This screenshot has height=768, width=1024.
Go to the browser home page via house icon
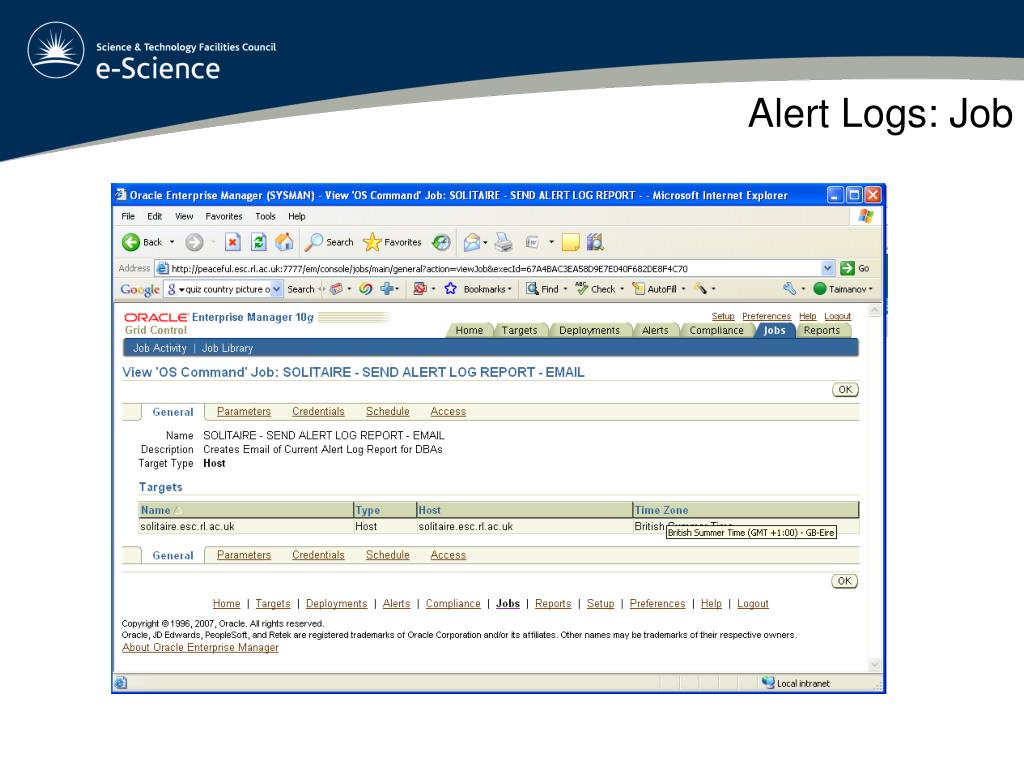point(284,242)
